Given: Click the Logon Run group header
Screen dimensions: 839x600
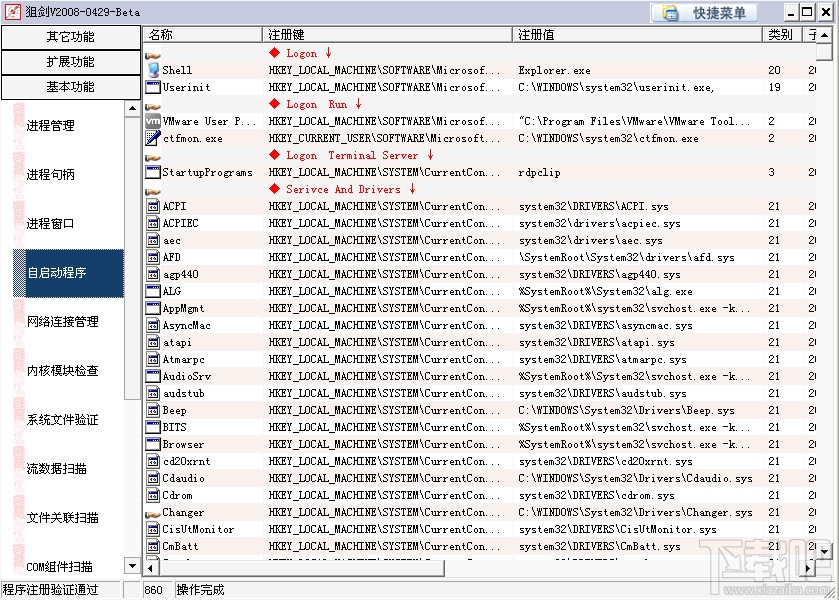Looking at the screenshot, I should (x=316, y=104).
